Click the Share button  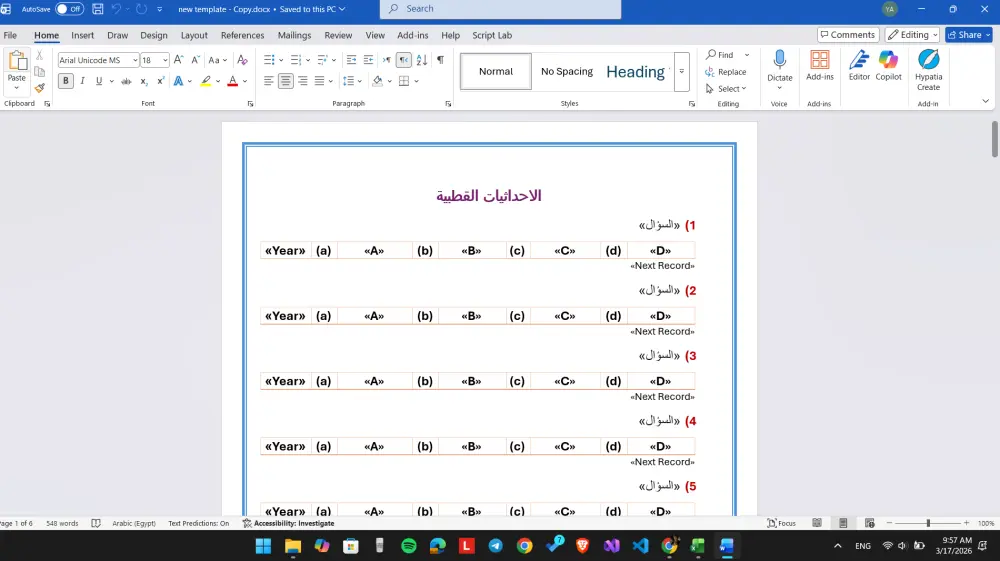click(968, 35)
